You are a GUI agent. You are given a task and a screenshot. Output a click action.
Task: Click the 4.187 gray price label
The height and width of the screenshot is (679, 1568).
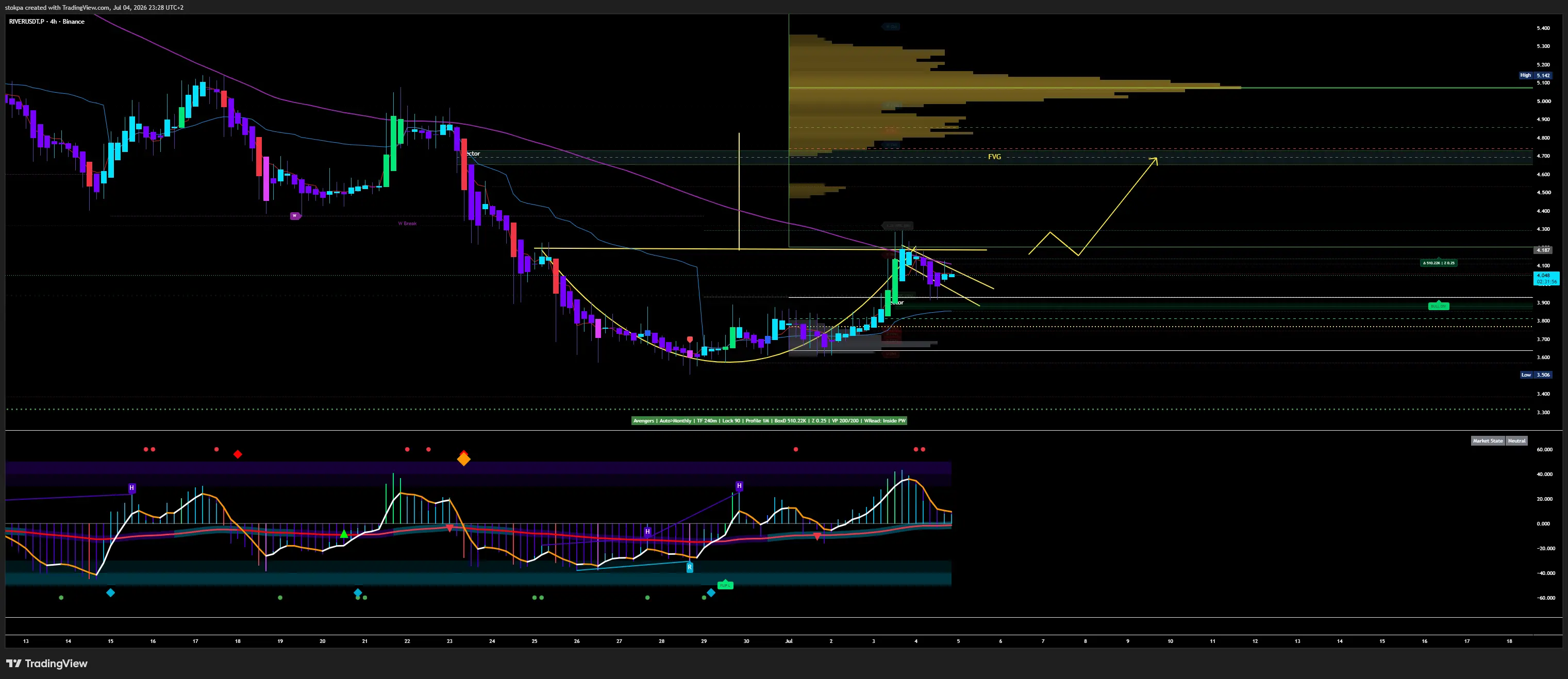click(1543, 249)
